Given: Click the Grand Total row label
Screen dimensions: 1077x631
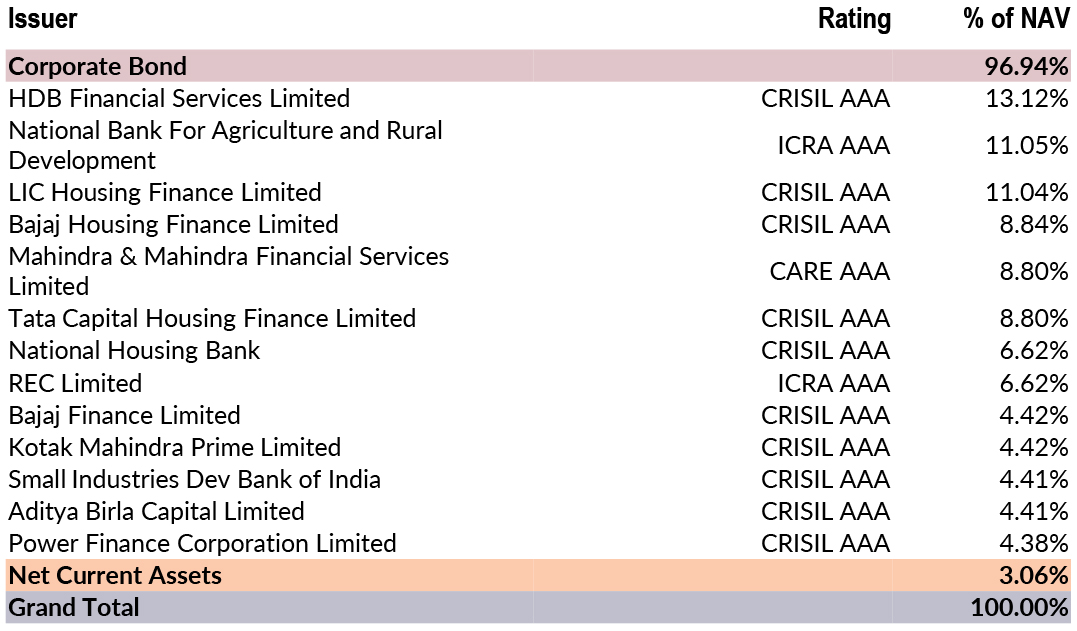Looking at the screenshot, I should tap(74, 607).
